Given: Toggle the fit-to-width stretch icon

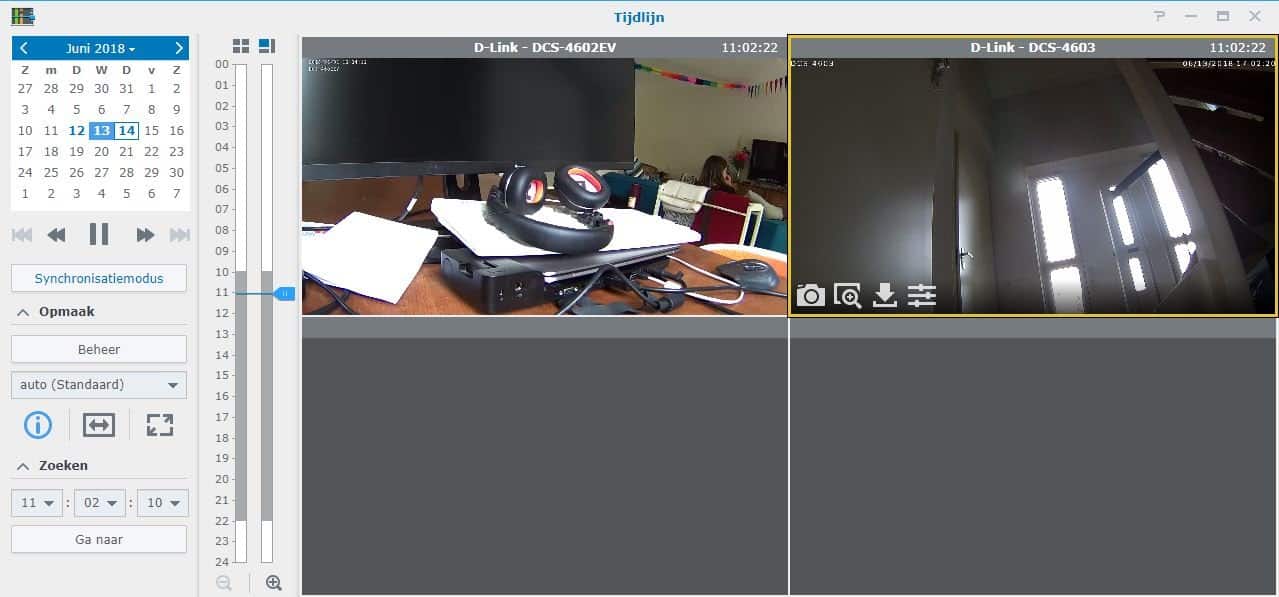Looking at the screenshot, I should (x=99, y=424).
